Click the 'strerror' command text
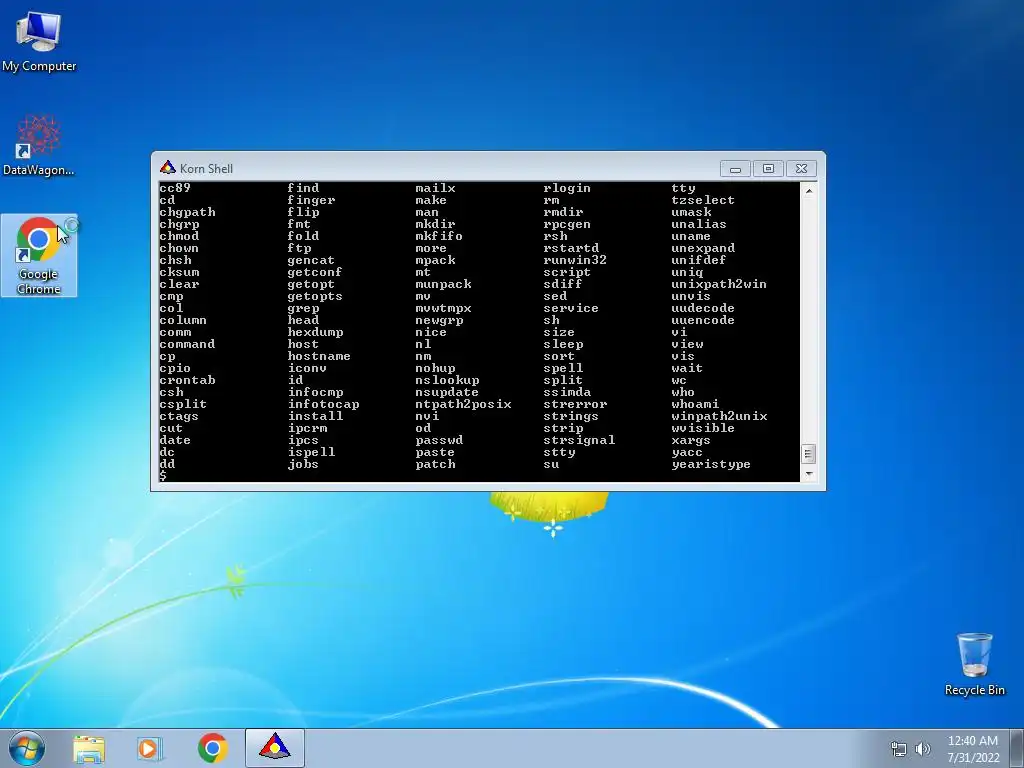 click(x=575, y=404)
